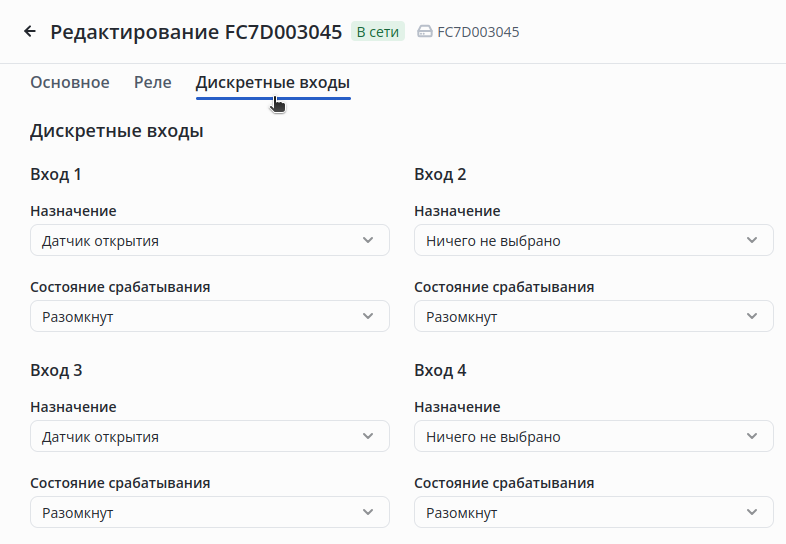Select the Дискретные входы tab
Viewport: 786px width, 544px height.
tap(272, 83)
